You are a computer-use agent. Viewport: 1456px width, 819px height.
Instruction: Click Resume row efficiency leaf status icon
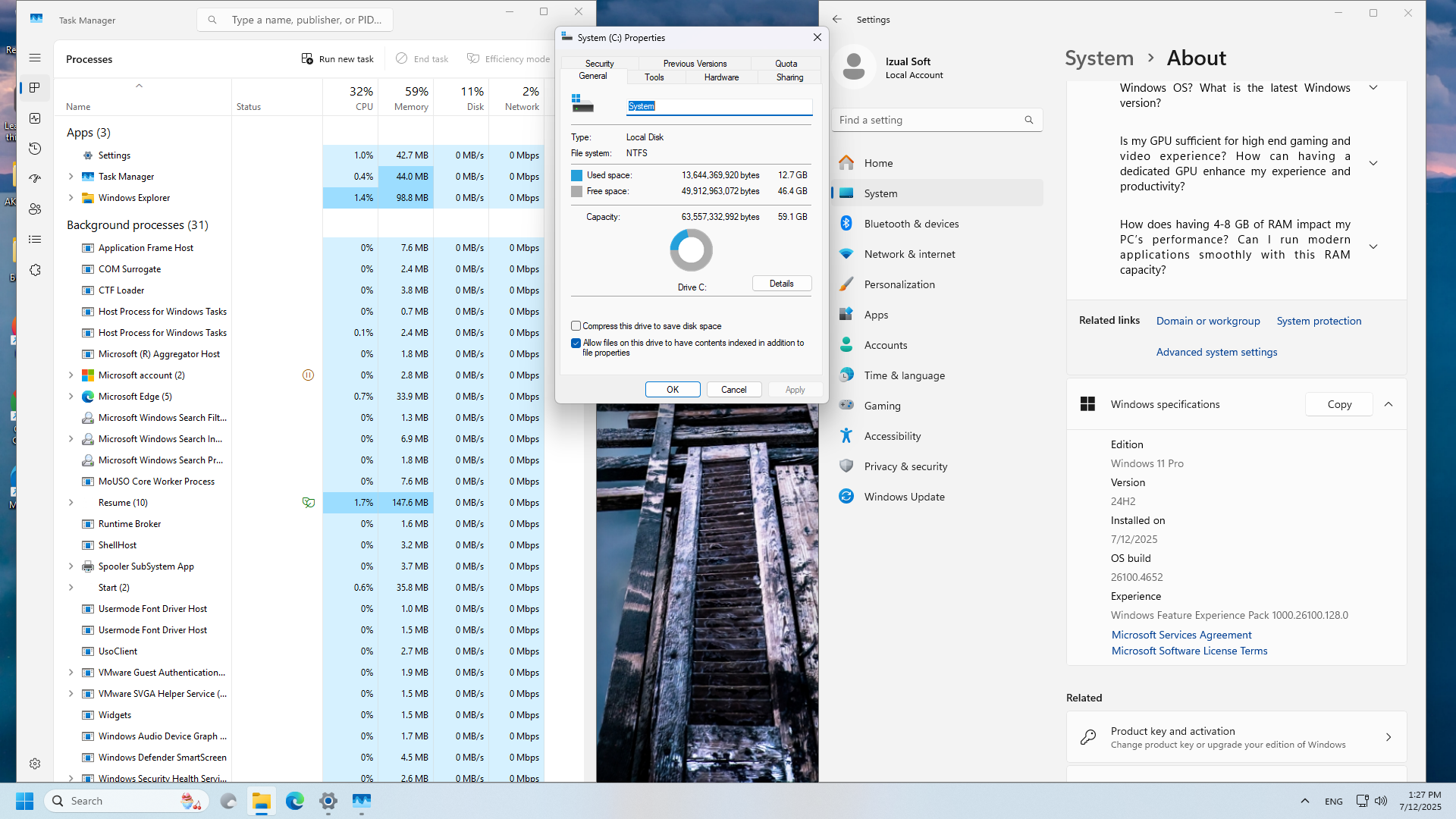coord(309,502)
